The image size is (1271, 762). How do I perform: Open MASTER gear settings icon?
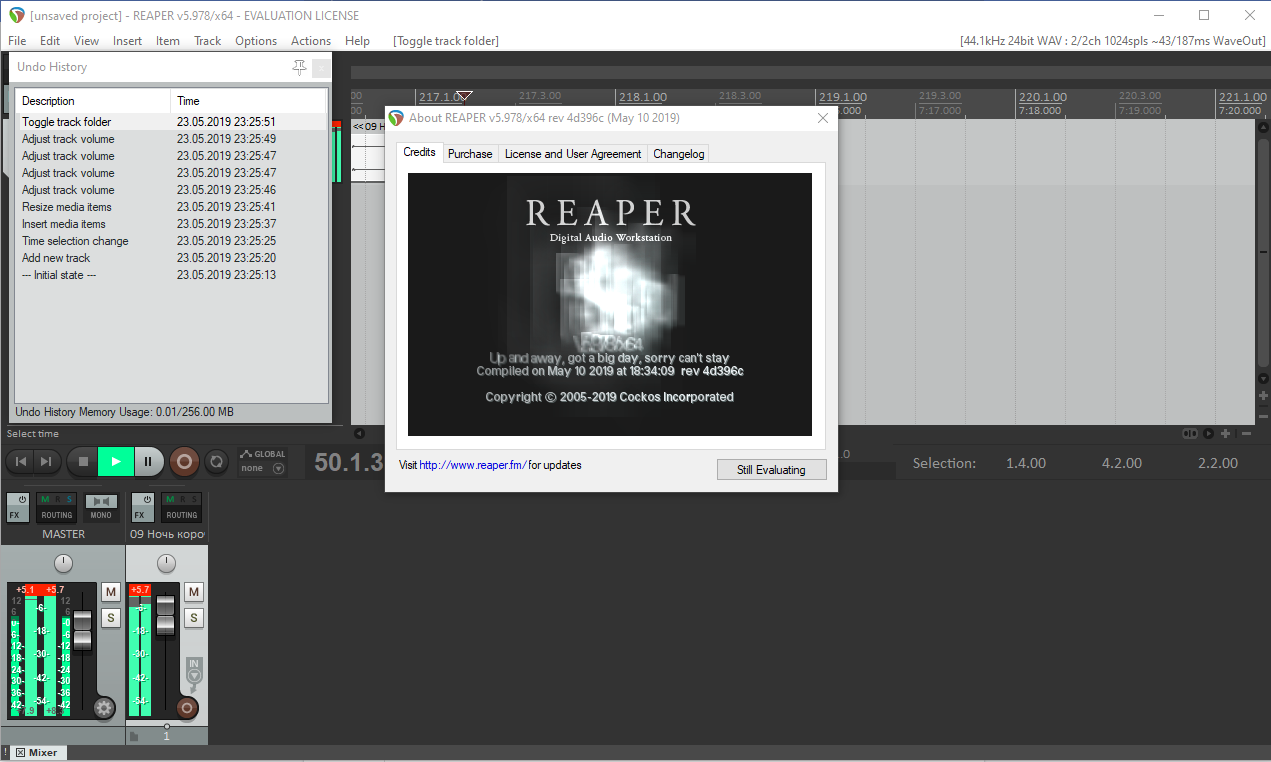click(x=104, y=708)
